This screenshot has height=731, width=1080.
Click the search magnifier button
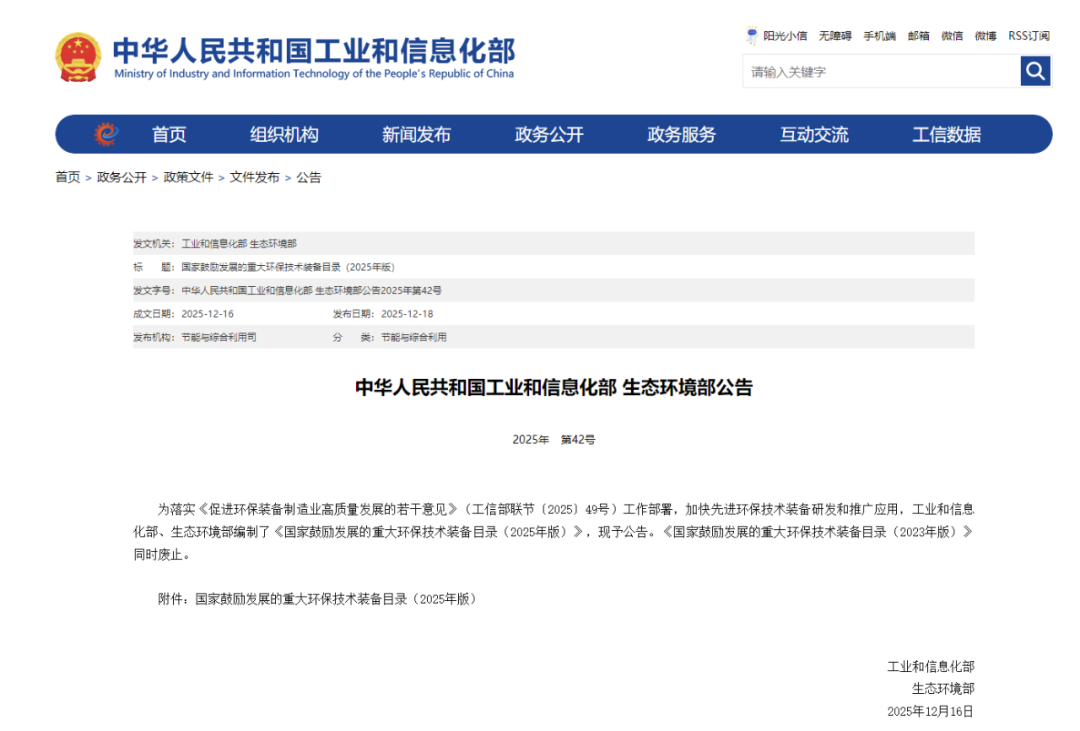point(1035,71)
